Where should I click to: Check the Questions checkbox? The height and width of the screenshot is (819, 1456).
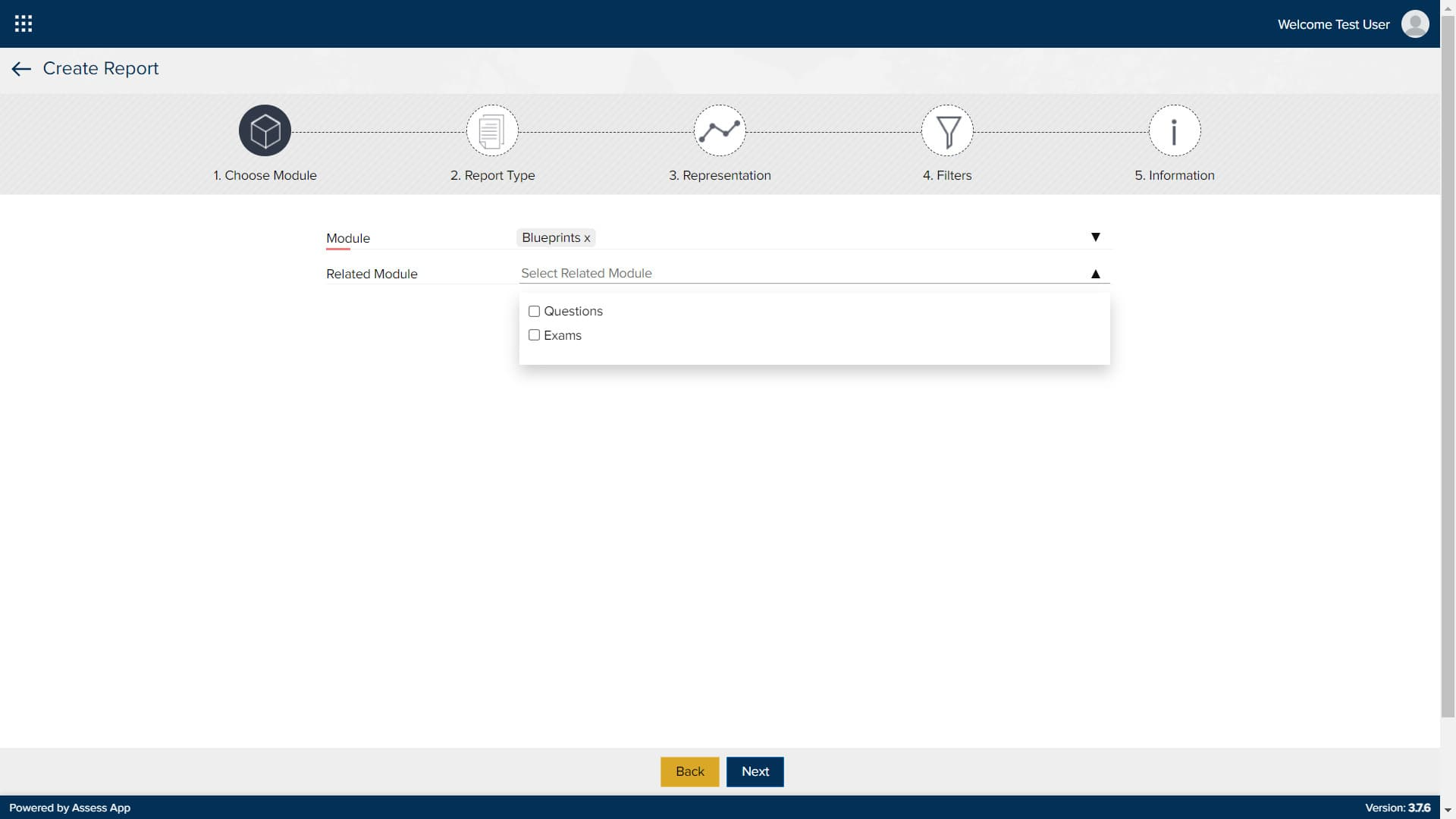pos(534,311)
